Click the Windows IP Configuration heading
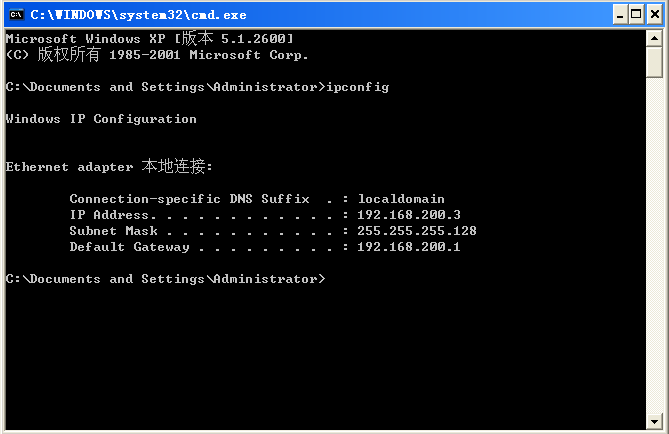This screenshot has height=434, width=669. click(x=101, y=119)
